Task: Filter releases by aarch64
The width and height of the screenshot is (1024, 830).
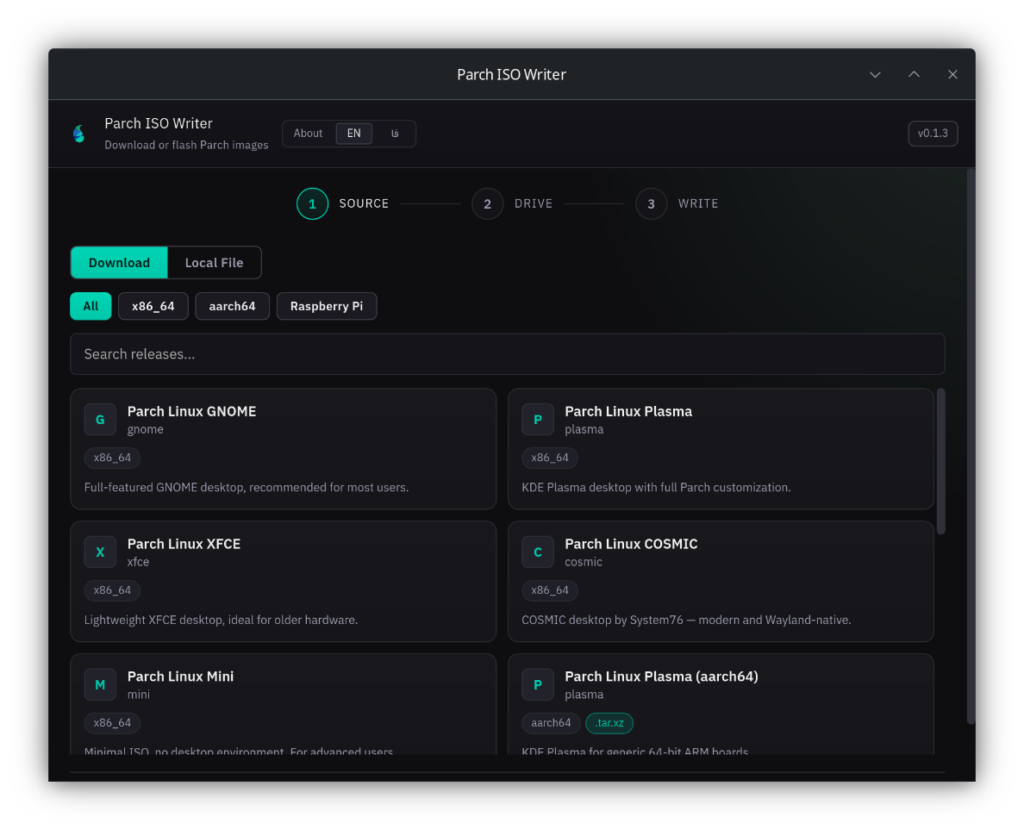Action: [x=232, y=306]
